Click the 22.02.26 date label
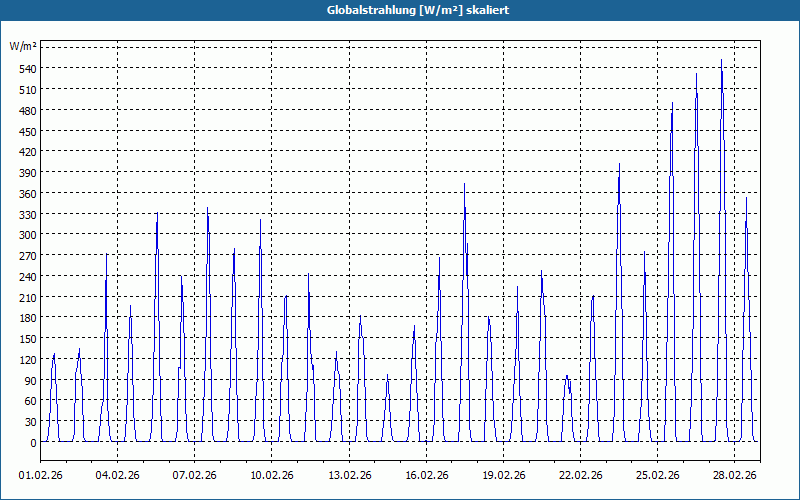 [x=581, y=476]
